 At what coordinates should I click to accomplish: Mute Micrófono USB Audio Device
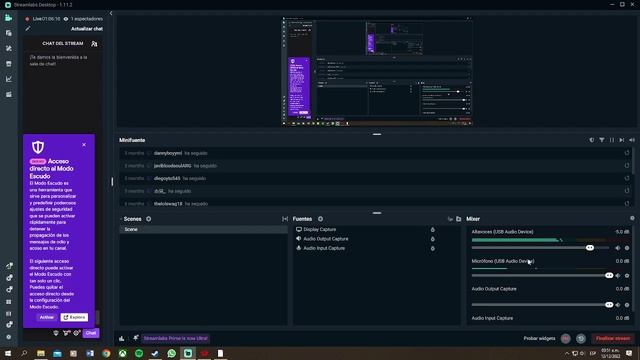tap(618, 276)
